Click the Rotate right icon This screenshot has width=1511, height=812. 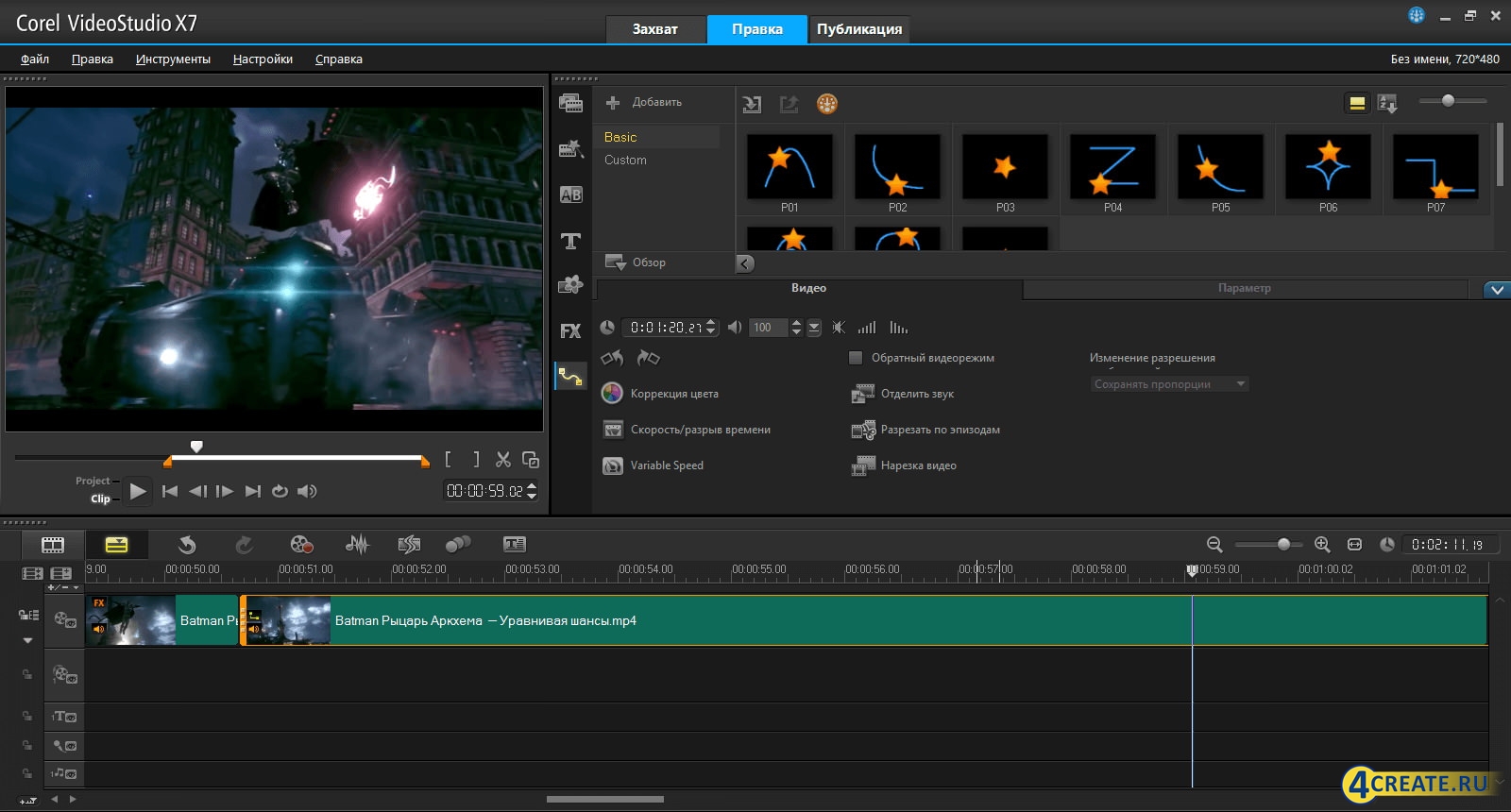click(648, 358)
